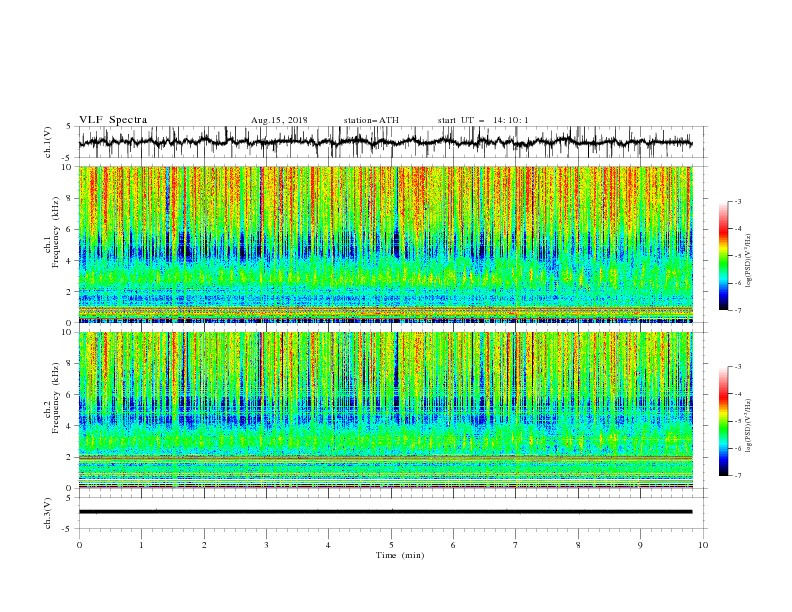Click the 'VLF Spectra' title text
Image resolution: width=792 pixels, height=612 pixels.
pyautogui.click(x=113, y=120)
